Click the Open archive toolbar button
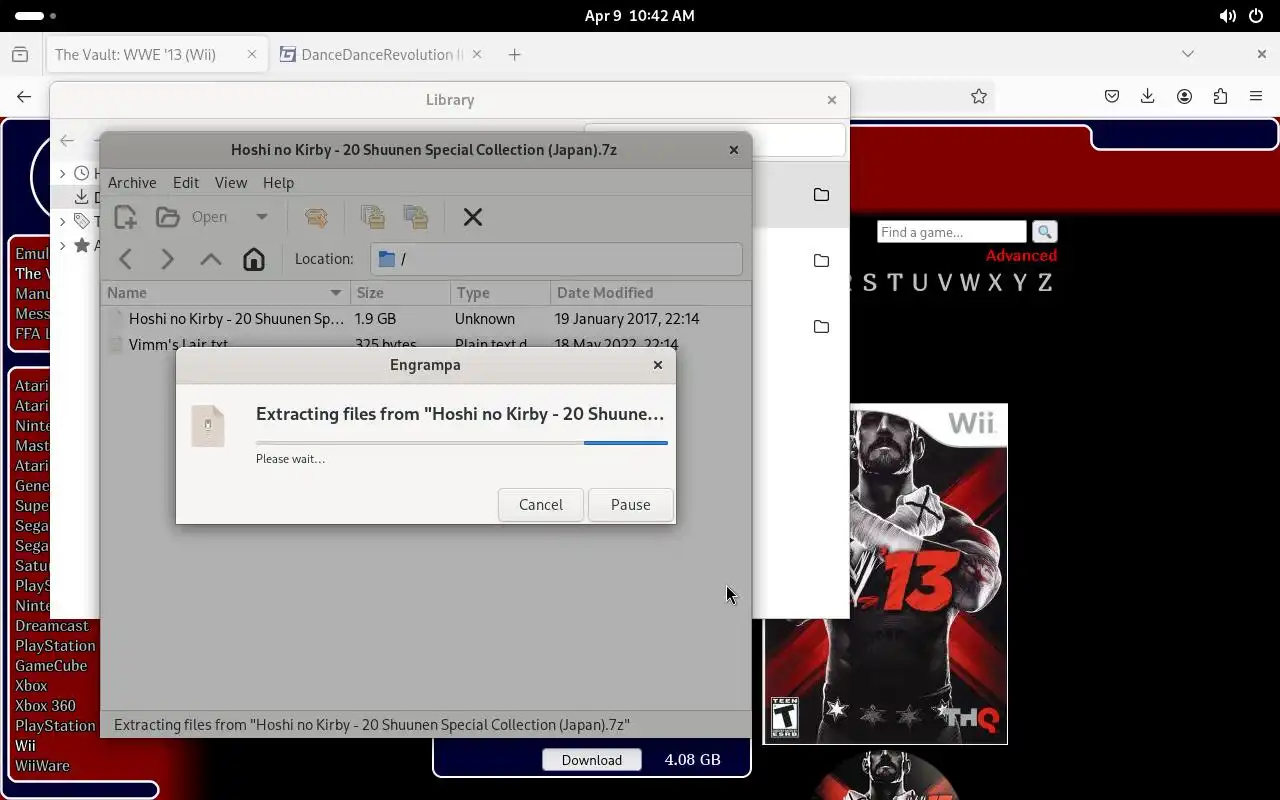Screen dimensions: 1280x800 (x=193, y=217)
